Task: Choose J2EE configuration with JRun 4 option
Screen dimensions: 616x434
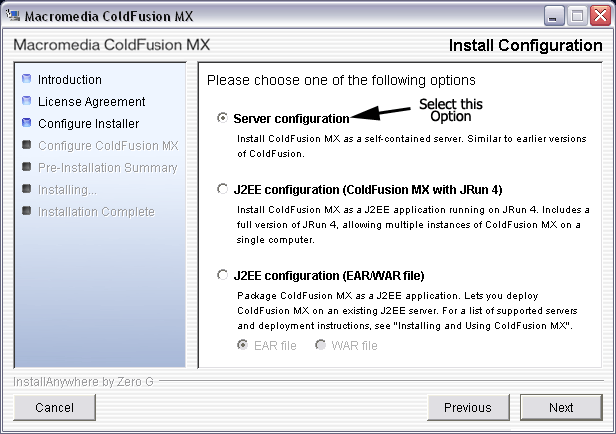Action: point(222,189)
